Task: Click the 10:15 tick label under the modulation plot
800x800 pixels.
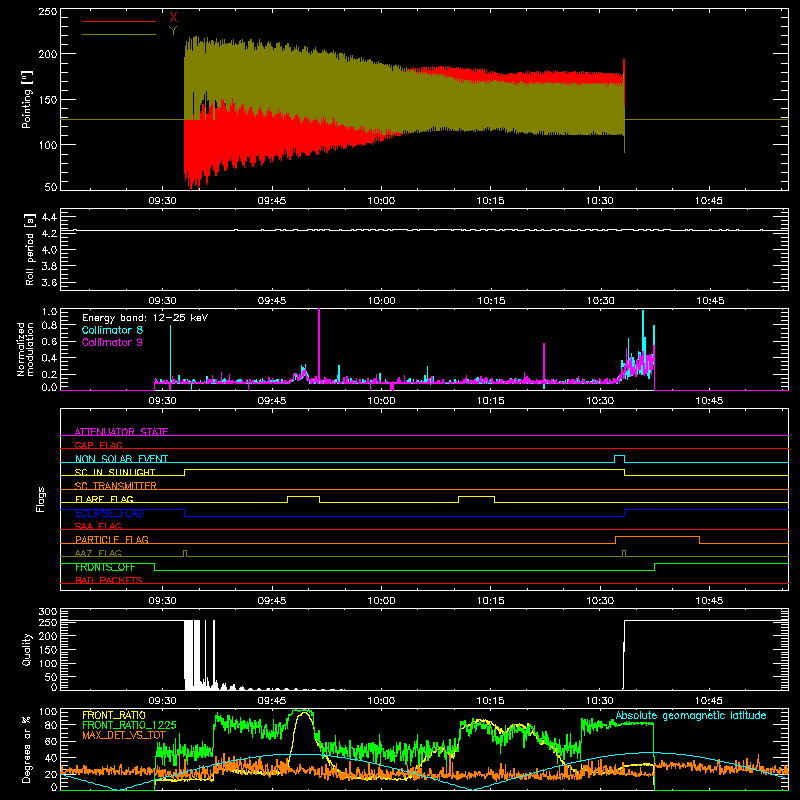Action: (x=491, y=401)
